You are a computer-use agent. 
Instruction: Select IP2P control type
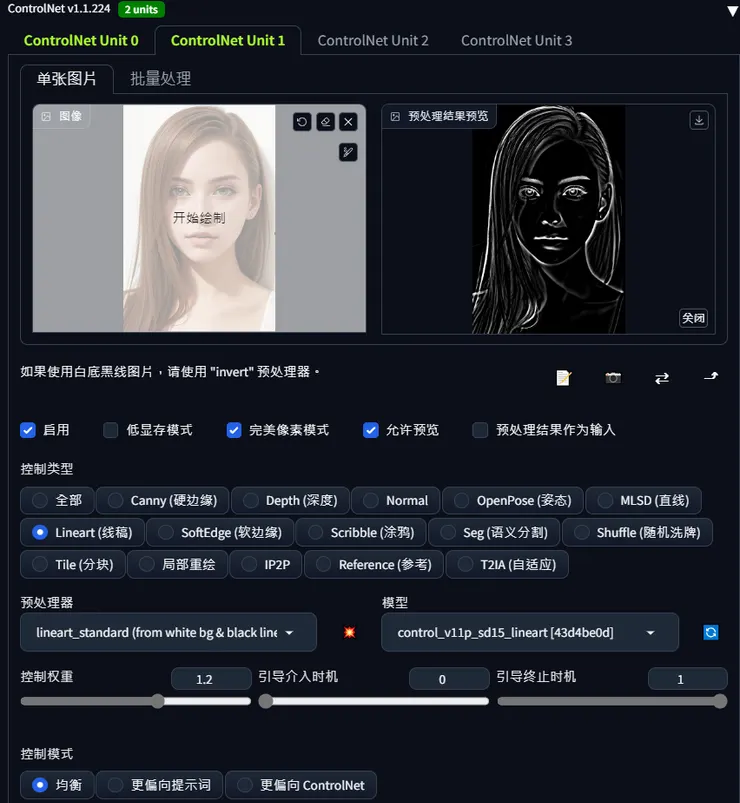pos(266,564)
